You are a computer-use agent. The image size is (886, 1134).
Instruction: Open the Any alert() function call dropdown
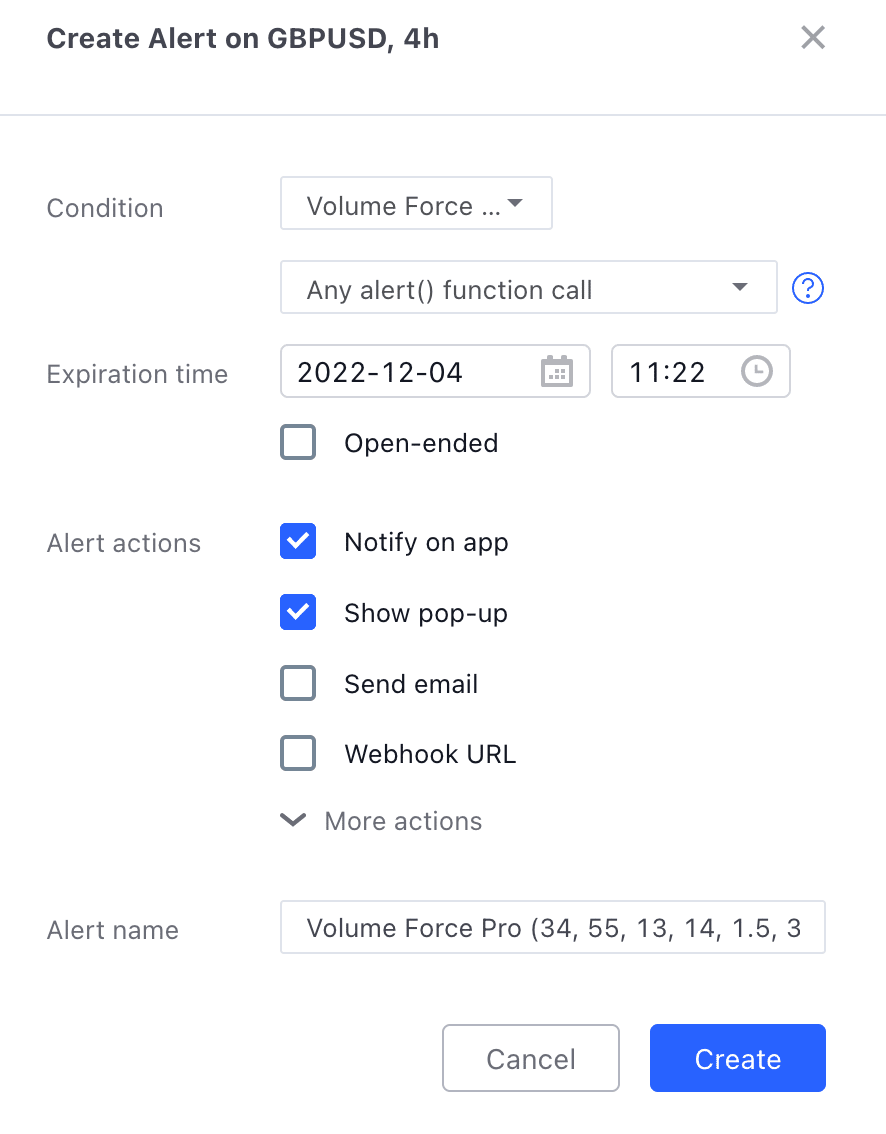point(529,287)
